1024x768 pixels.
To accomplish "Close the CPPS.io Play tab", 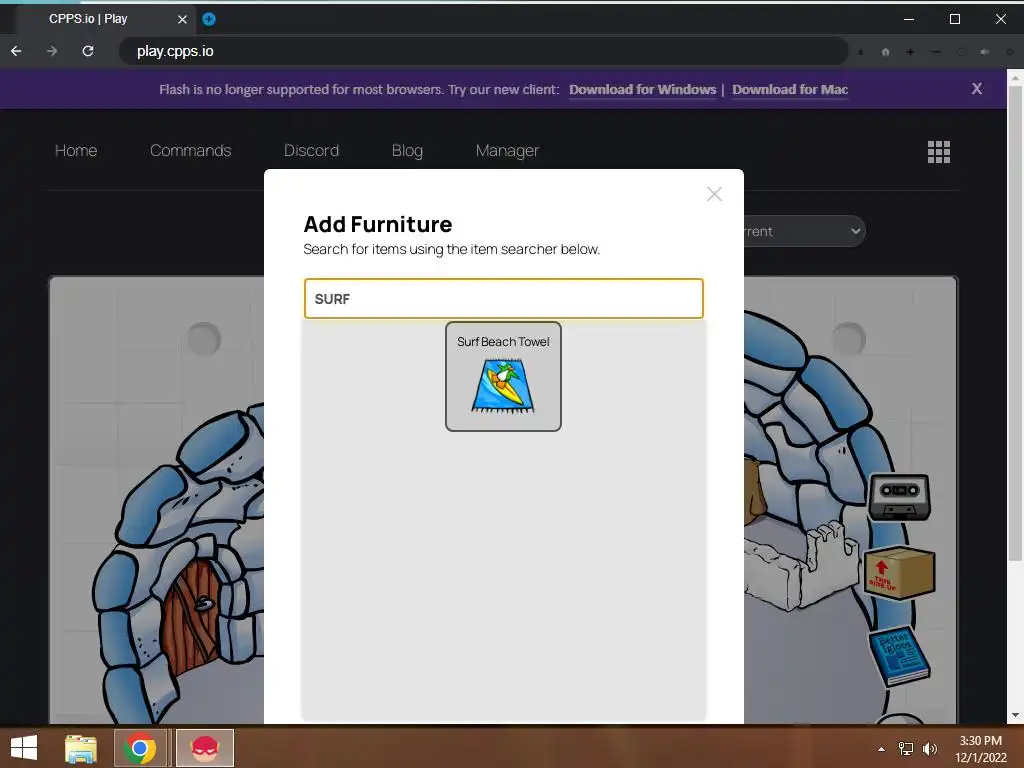I will coord(182,19).
